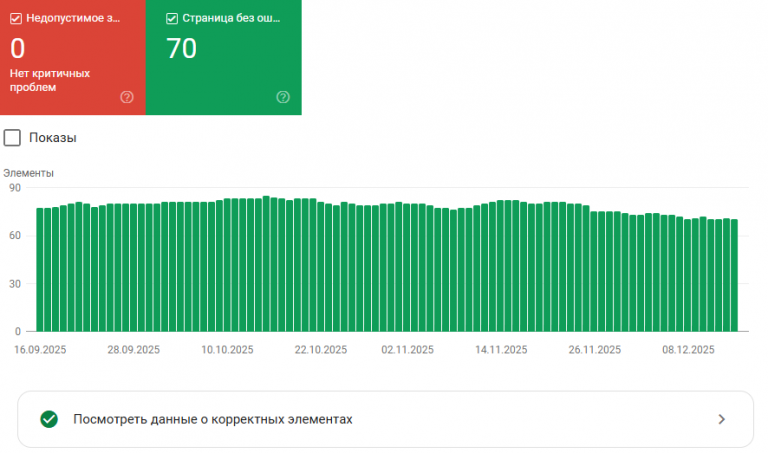Uncheck the red 'Недопустимое з...' checkbox
768x453 pixels.
tap(16, 19)
